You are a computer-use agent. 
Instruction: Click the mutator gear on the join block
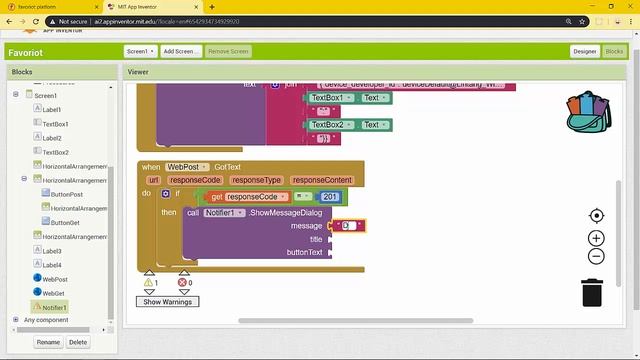click(275, 85)
